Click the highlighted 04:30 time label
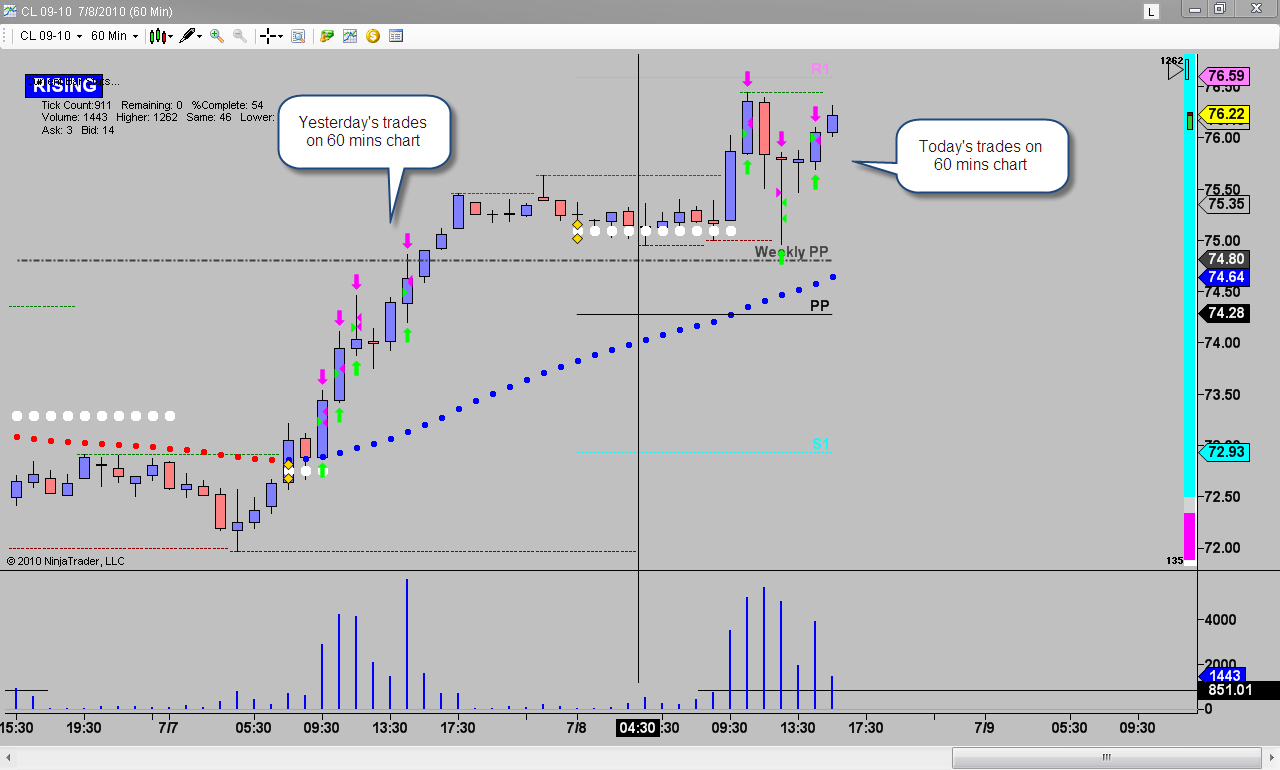The height and width of the screenshot is (770, 1280). coord(637,727)
